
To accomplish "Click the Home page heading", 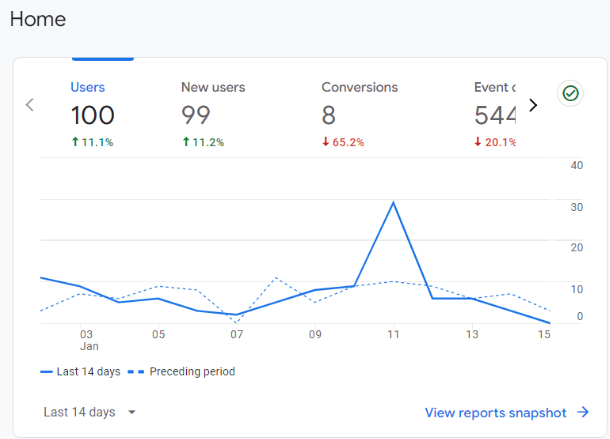I will pos(38,19).
